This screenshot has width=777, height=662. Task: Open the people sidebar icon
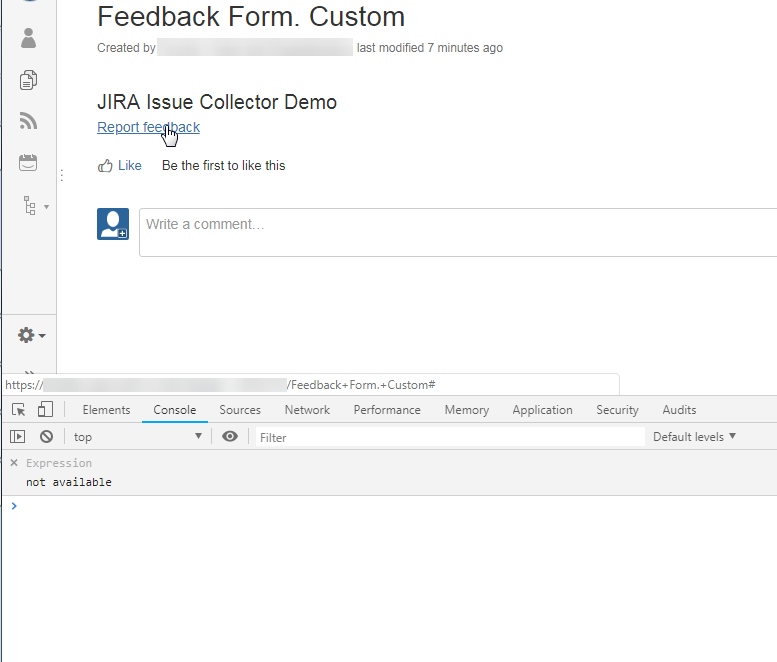click(x=28, y=38)
